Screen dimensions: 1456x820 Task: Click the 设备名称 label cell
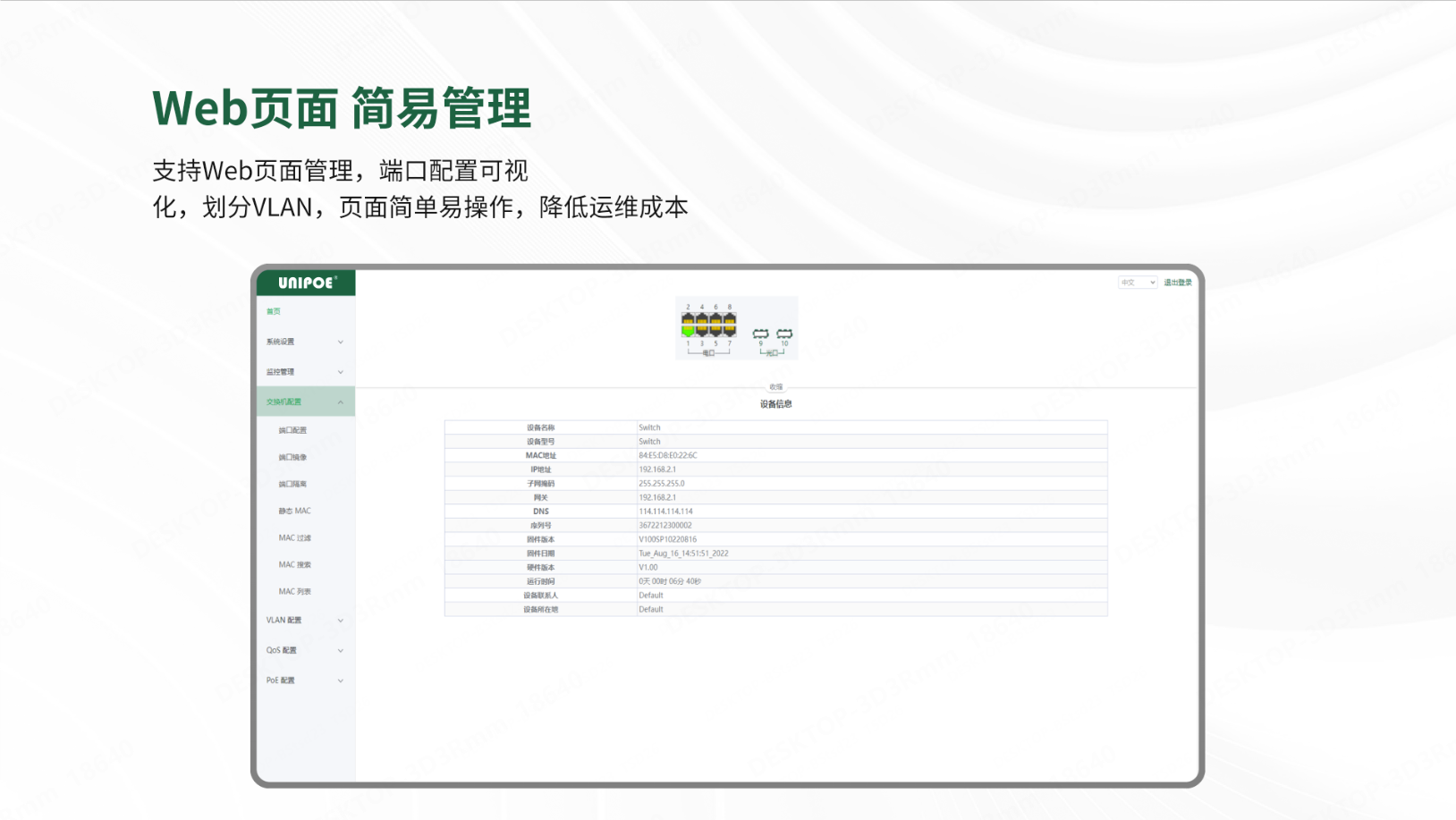pos(541,427)
